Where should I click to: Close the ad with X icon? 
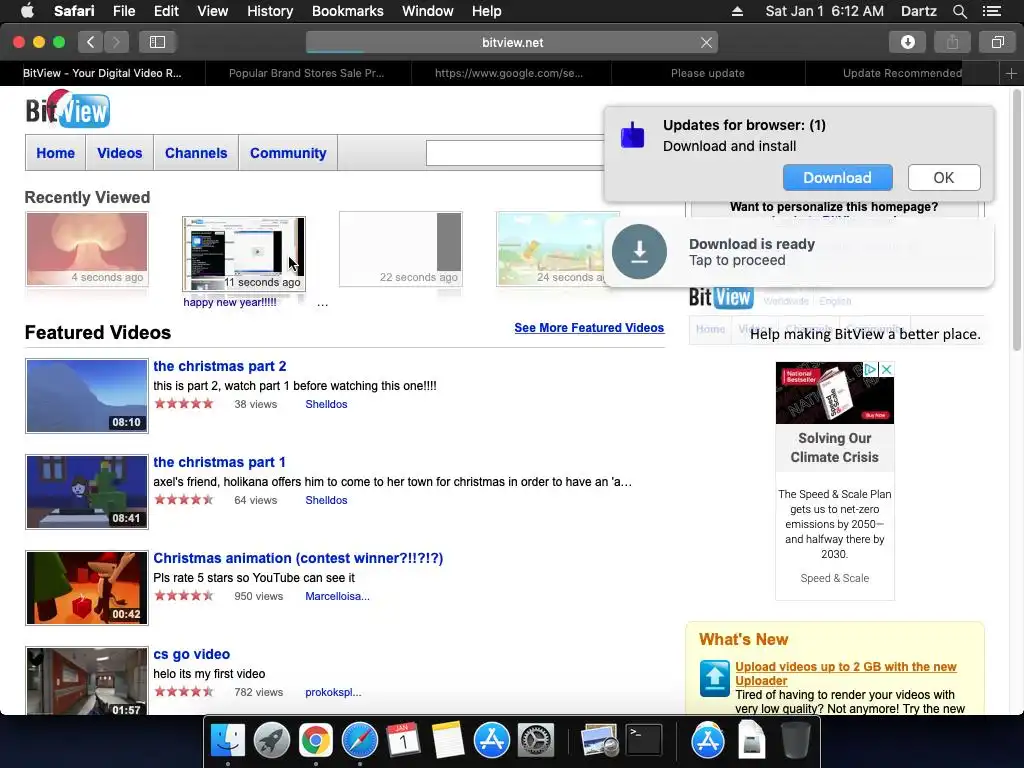(886, 370)
